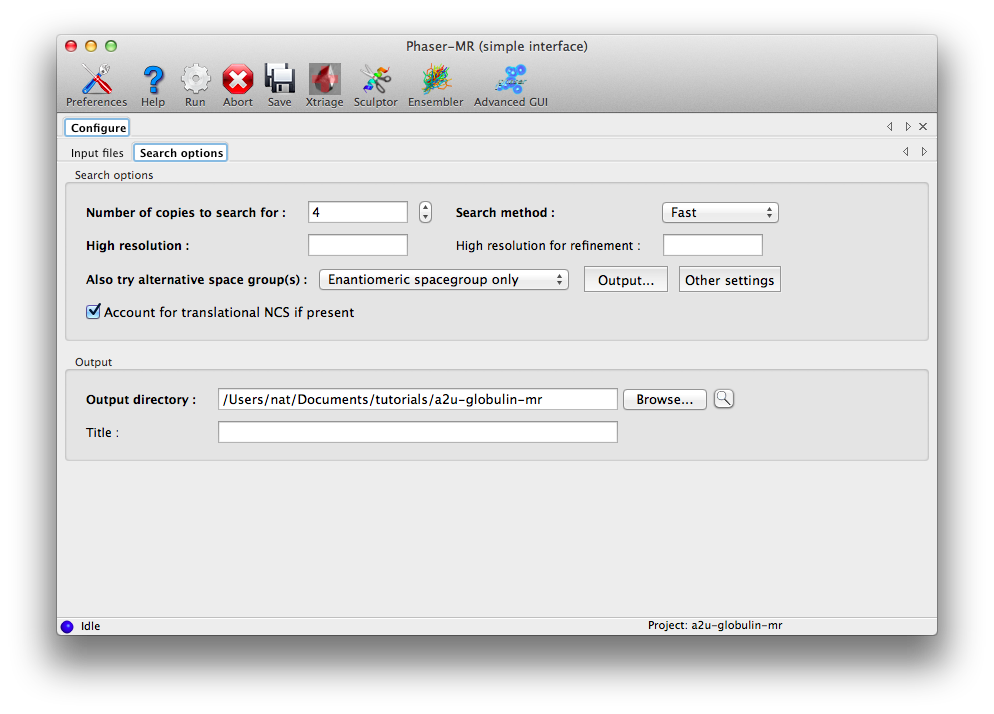
Task: Open Preferences from the toolbar
Action: coord(96,80)
